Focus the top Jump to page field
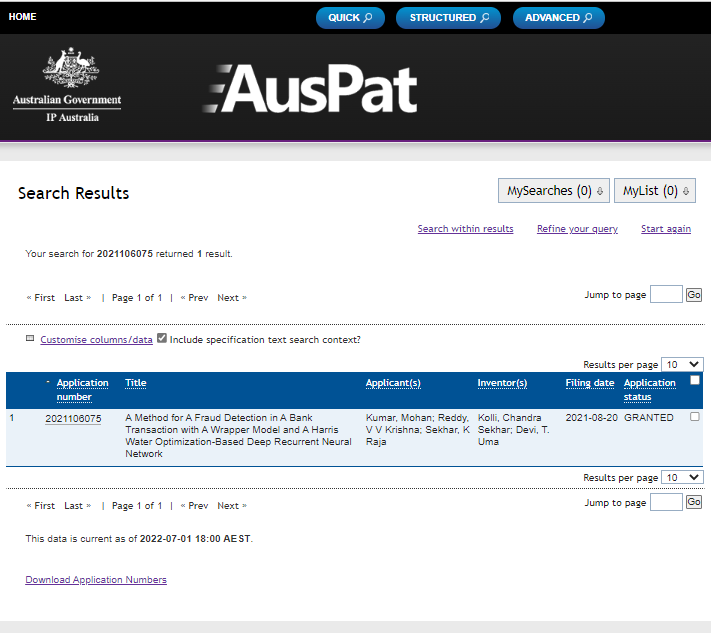Screen dimensions: 711x633 coord(666,294)
